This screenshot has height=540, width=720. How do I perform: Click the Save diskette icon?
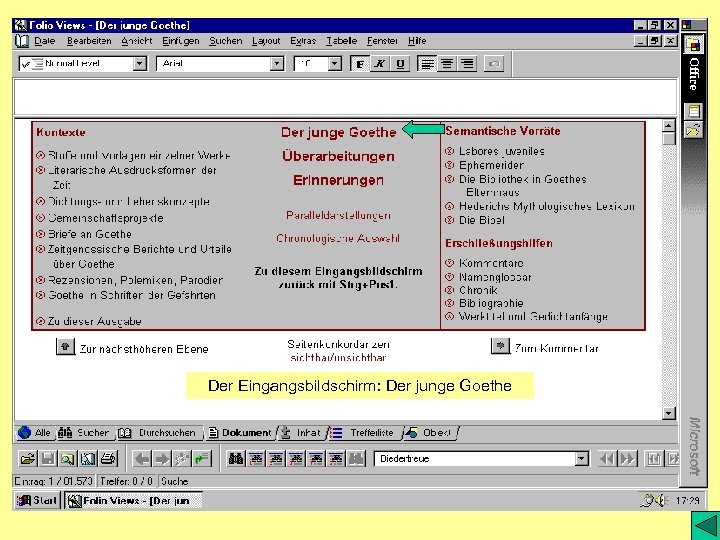pos(48,459)
